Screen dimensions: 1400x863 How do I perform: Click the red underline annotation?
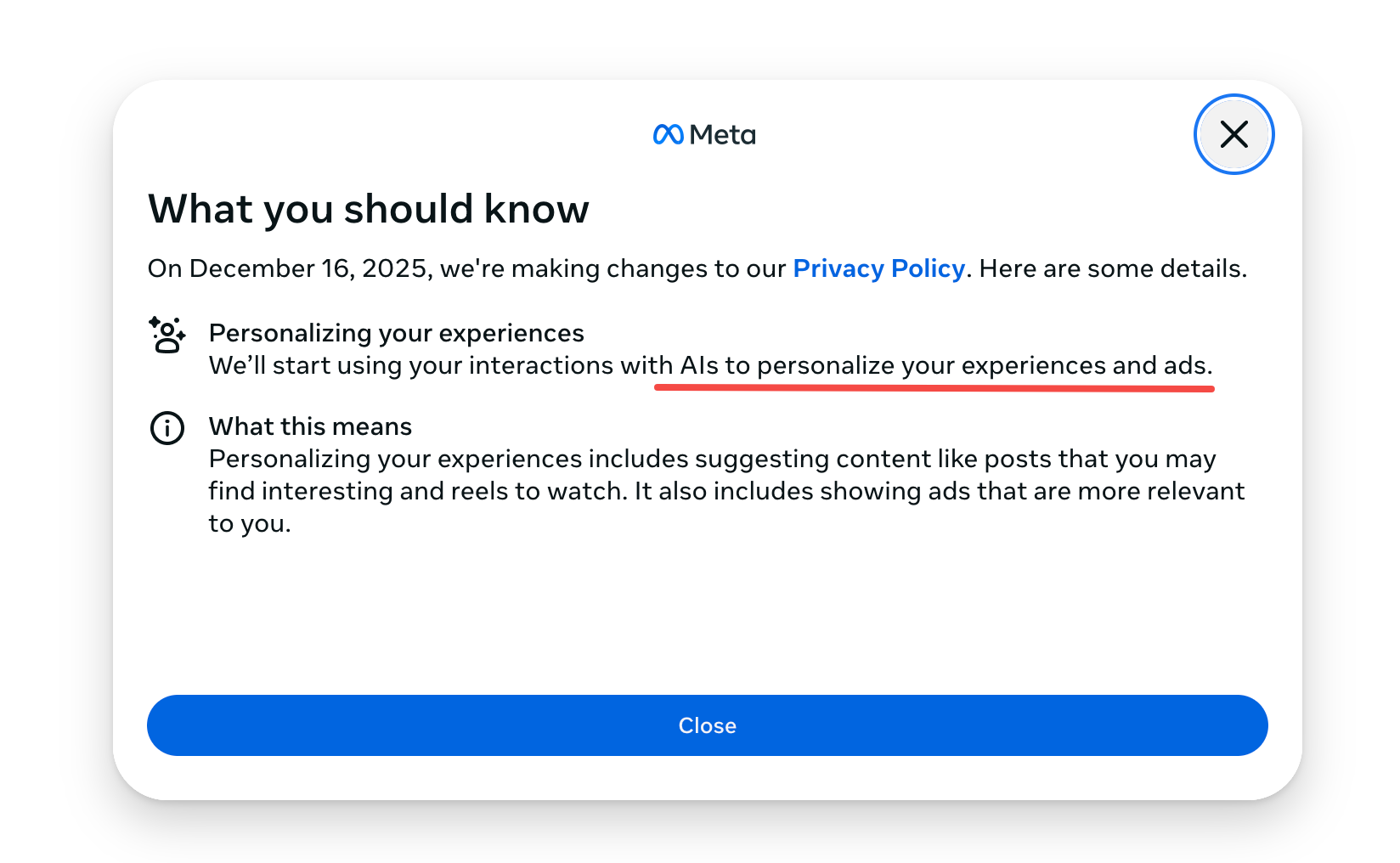coord(933,388)
